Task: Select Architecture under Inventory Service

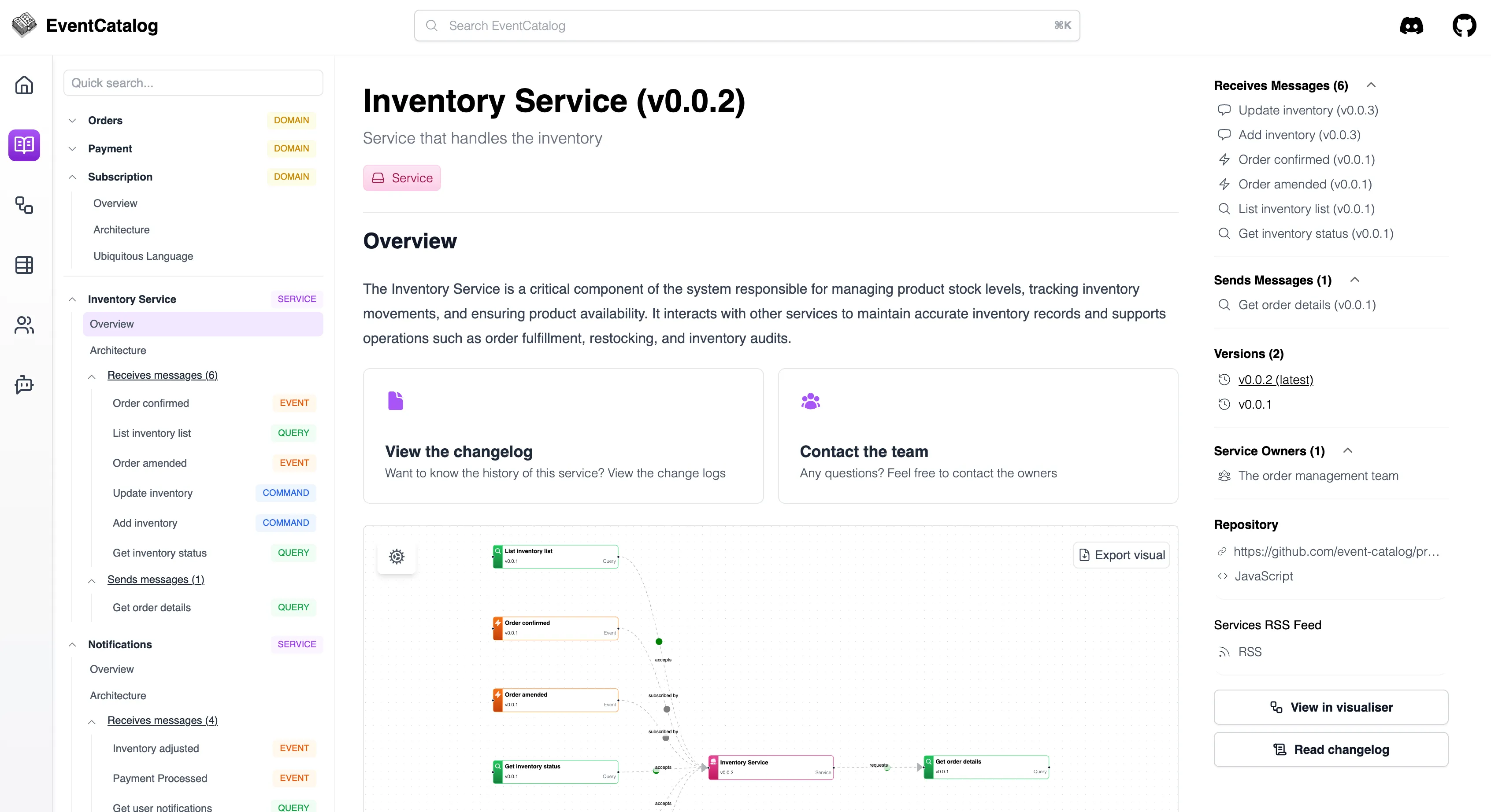Action: point(118,351)
